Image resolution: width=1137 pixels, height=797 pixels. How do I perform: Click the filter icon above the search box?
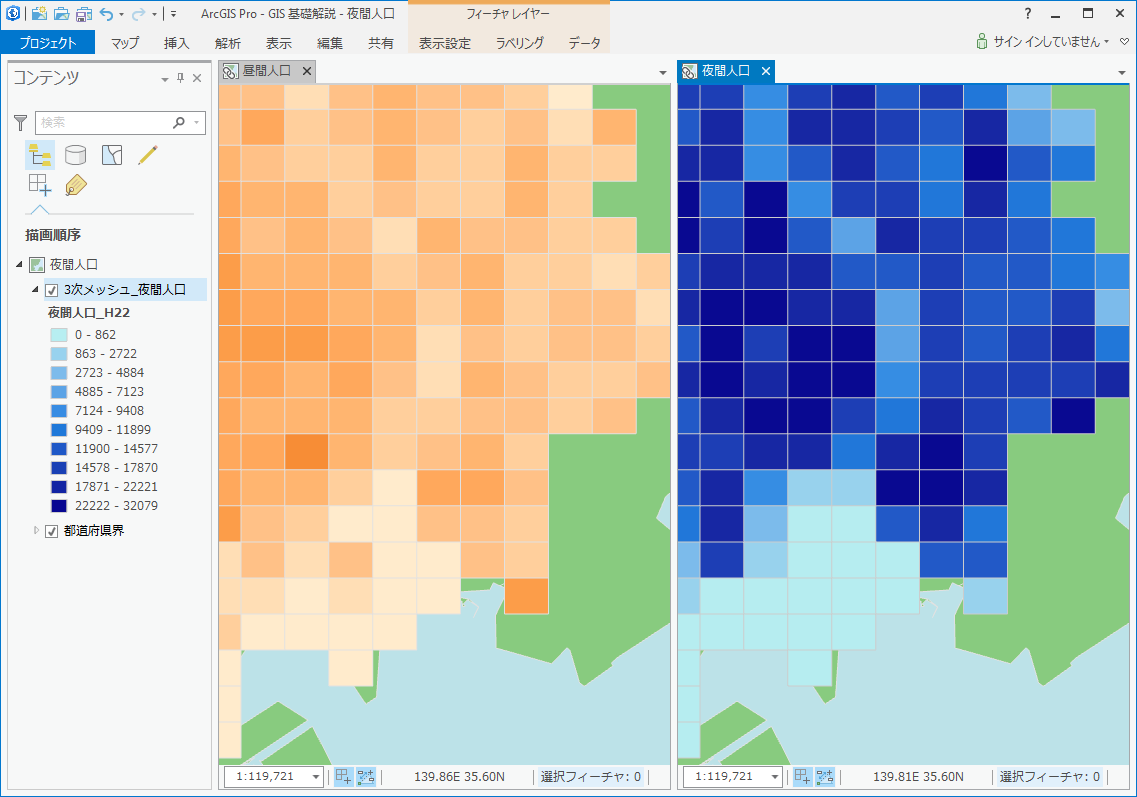(19, 122)
